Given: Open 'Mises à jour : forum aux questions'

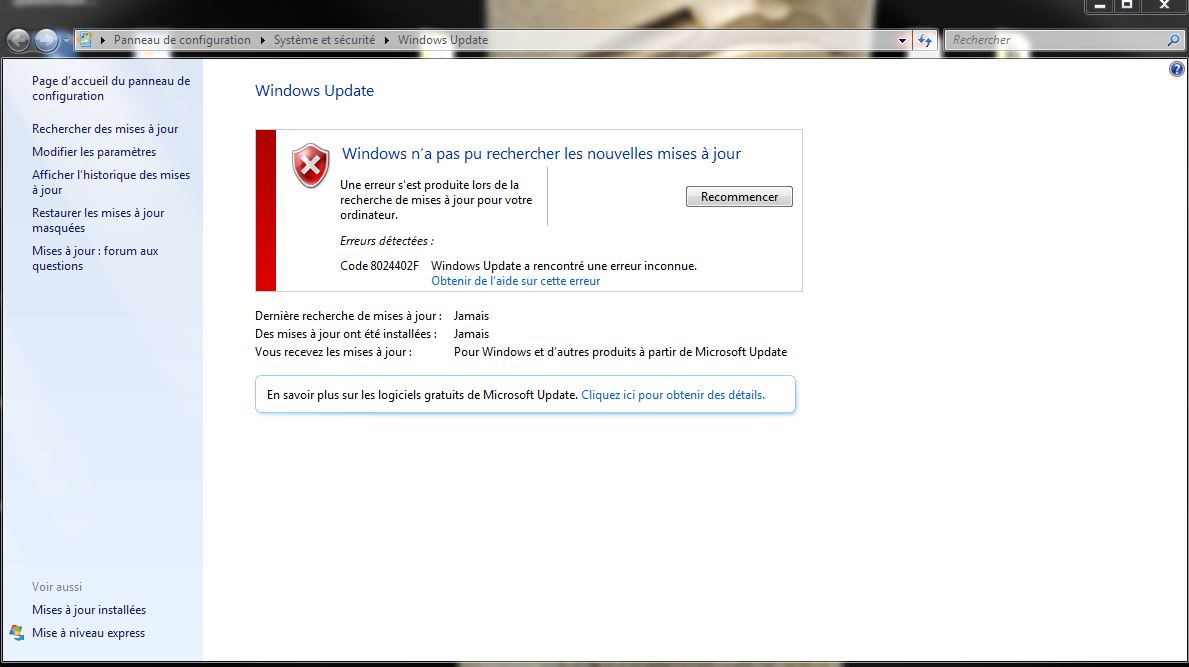Looking at the screenshot, I should [95, 258].
